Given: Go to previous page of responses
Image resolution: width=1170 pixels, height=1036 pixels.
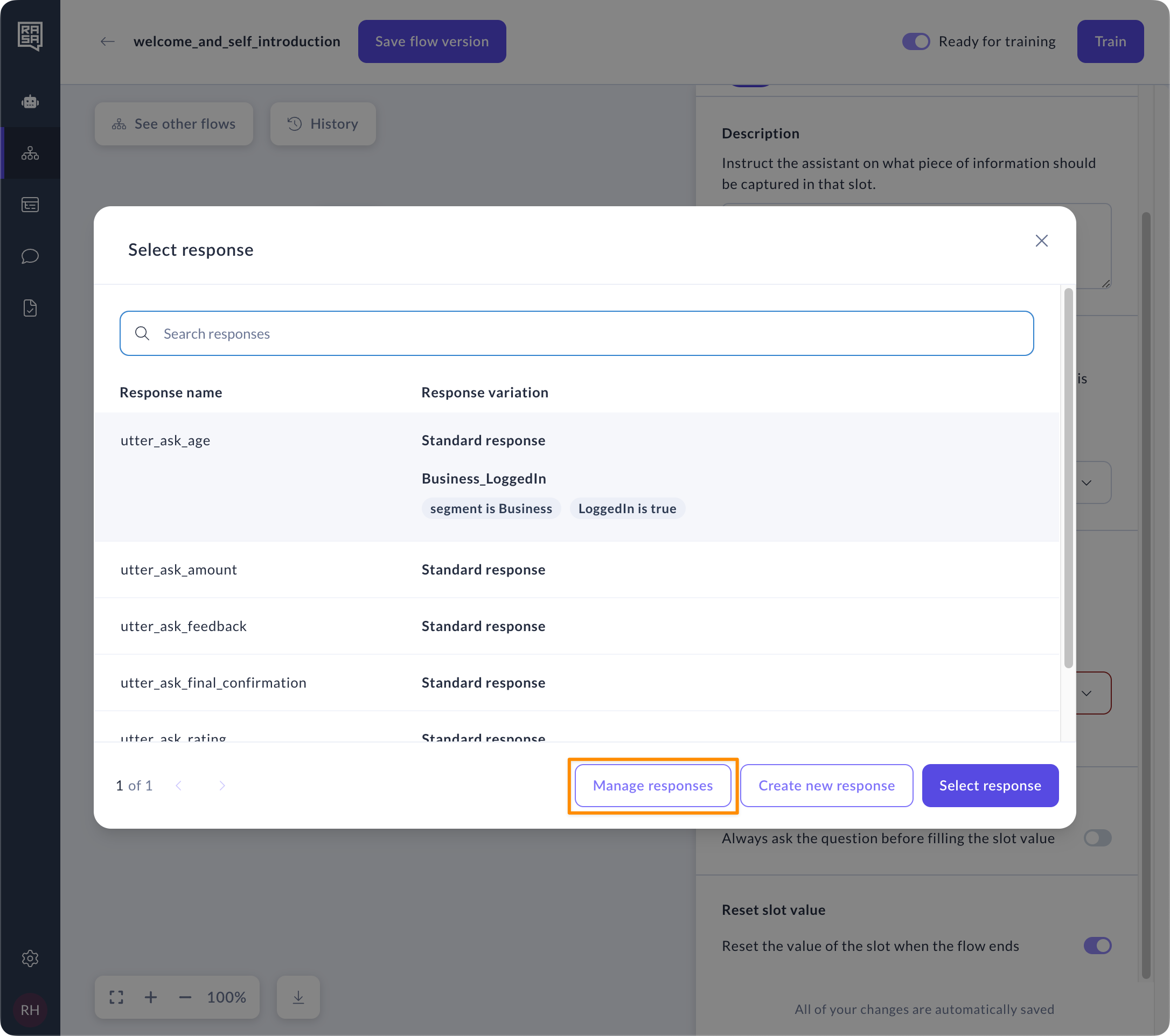Looking at the screenshot, I should pos(179,786).
